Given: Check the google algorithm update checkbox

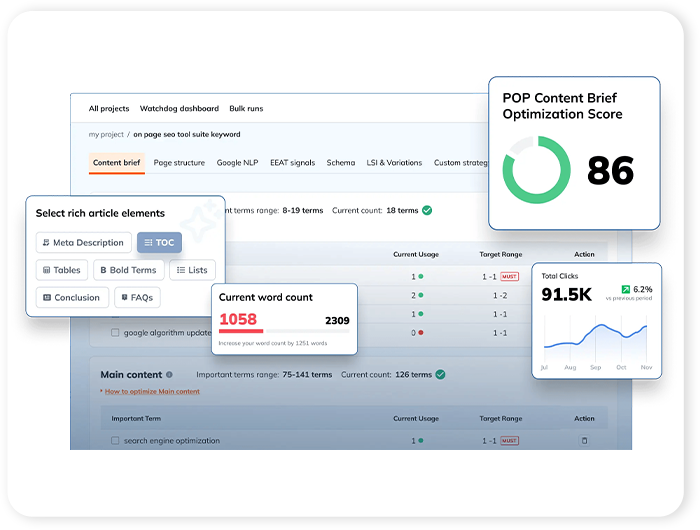Looking at the screenshot, I should tap(115, 333).
